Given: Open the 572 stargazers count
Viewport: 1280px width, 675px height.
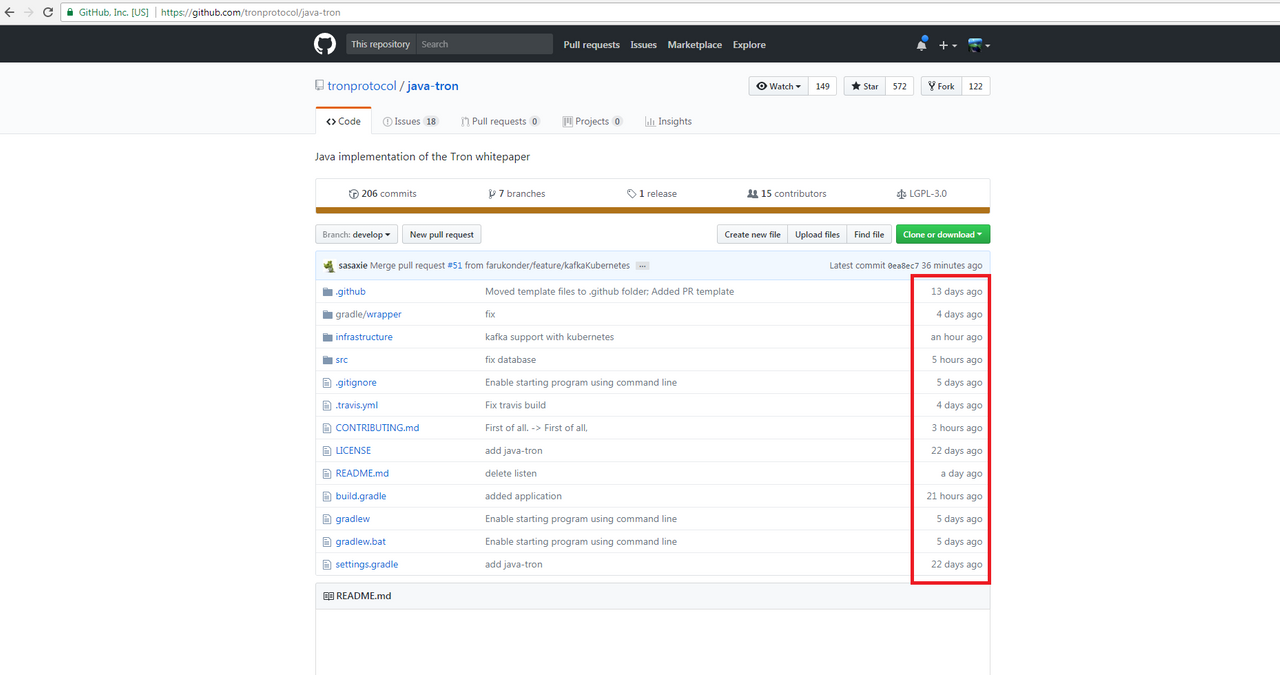Looking at the screenshot, I should pos(899,87).
